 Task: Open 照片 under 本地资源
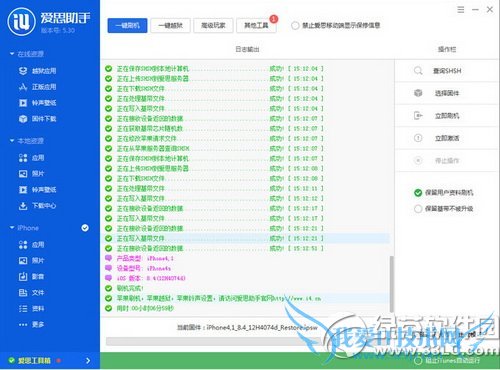32,174
